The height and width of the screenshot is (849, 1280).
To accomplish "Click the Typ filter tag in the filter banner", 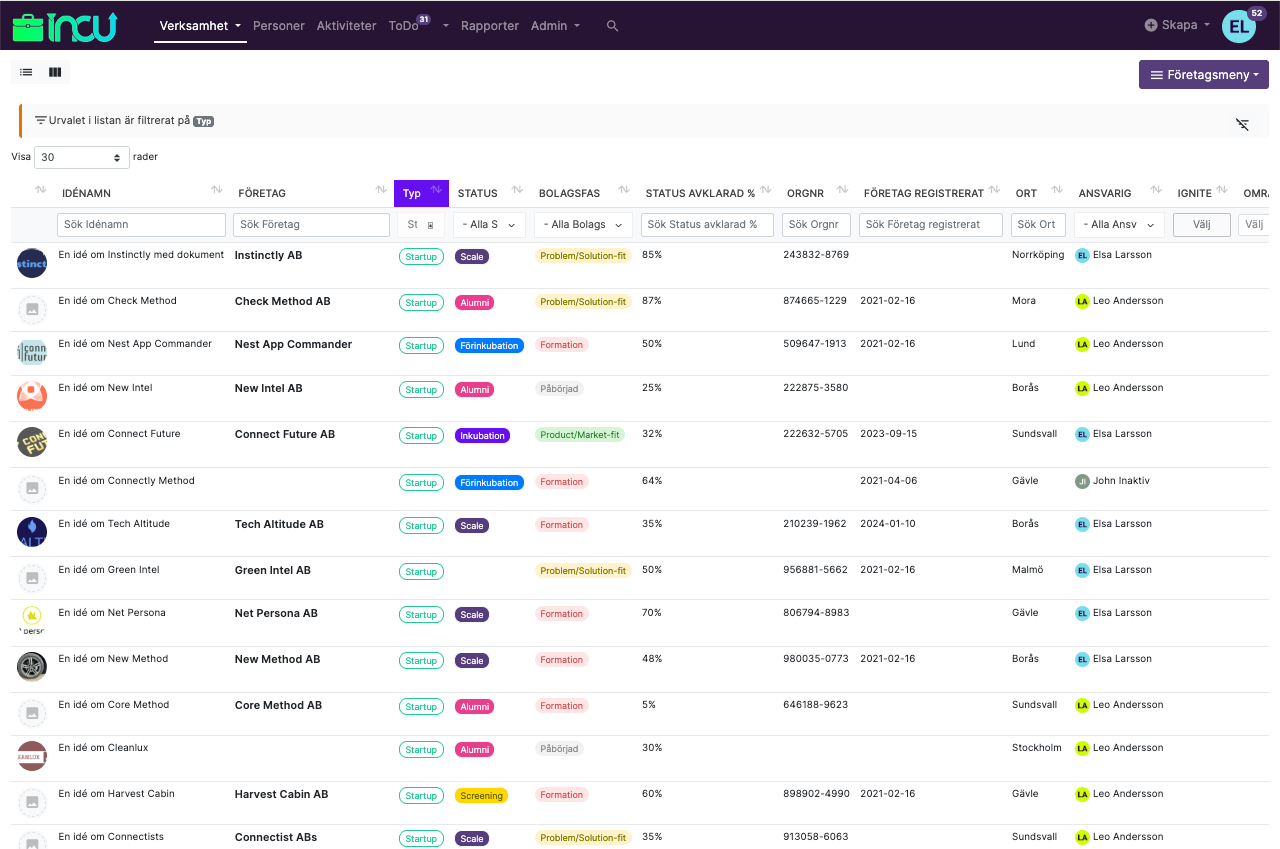I will tap(203, 120).
